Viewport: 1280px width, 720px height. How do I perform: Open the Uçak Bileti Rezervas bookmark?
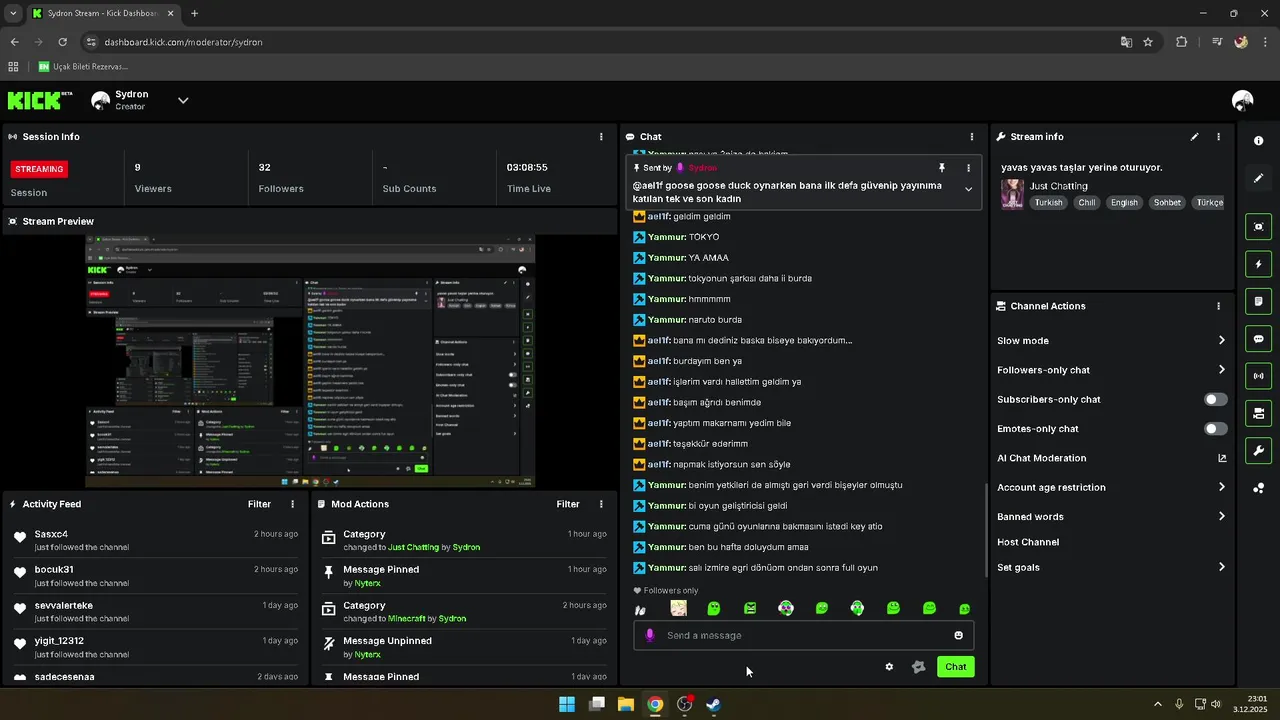pos(82,67)
